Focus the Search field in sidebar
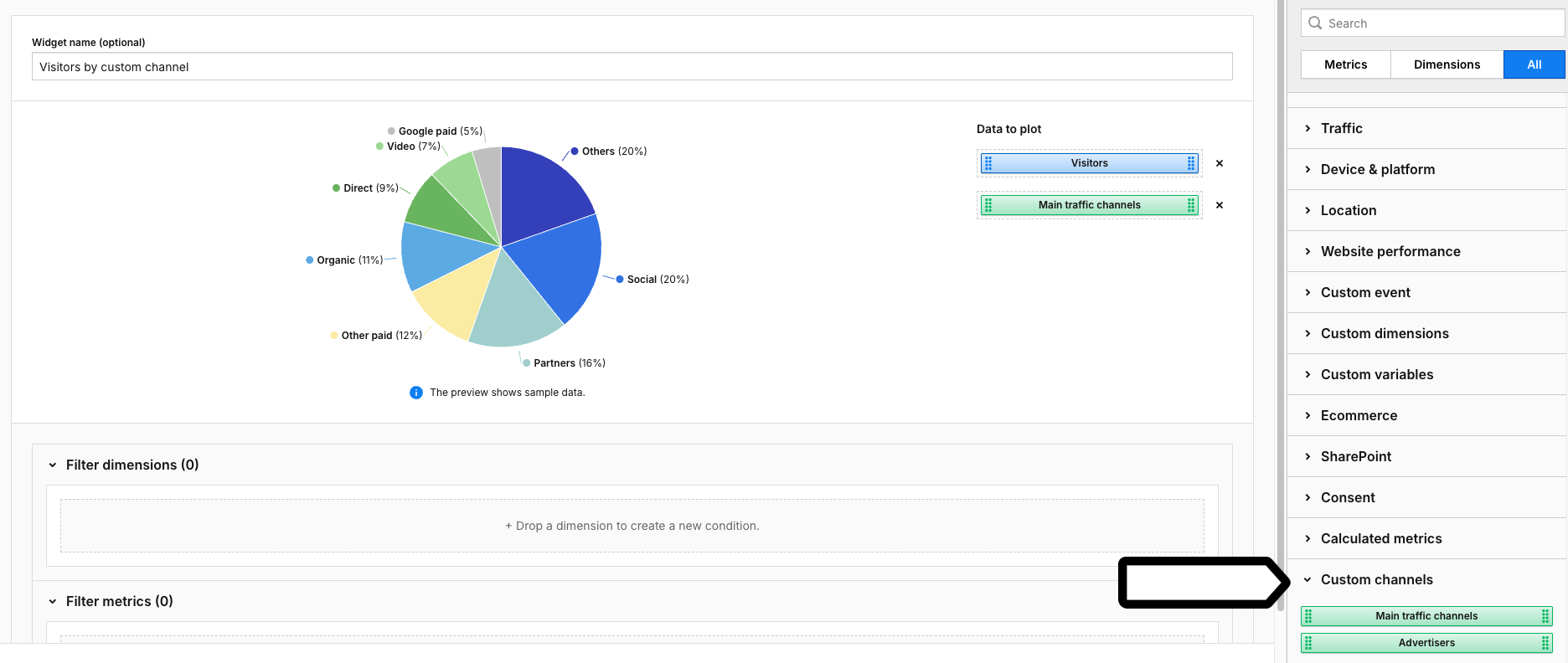 coord(1441,23)
